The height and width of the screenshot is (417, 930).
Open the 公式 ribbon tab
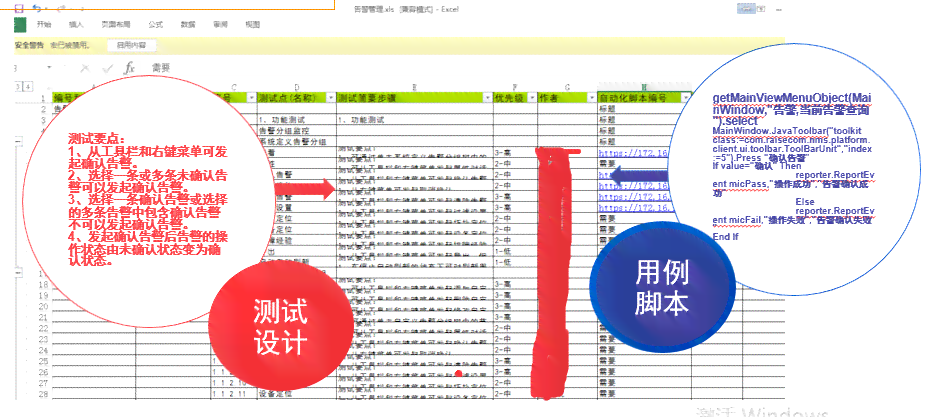pyautogui.click(x=155, y=25)
